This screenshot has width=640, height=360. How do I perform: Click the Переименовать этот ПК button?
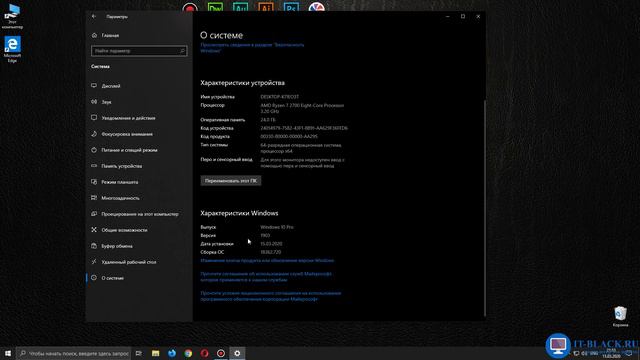(231, 180)
